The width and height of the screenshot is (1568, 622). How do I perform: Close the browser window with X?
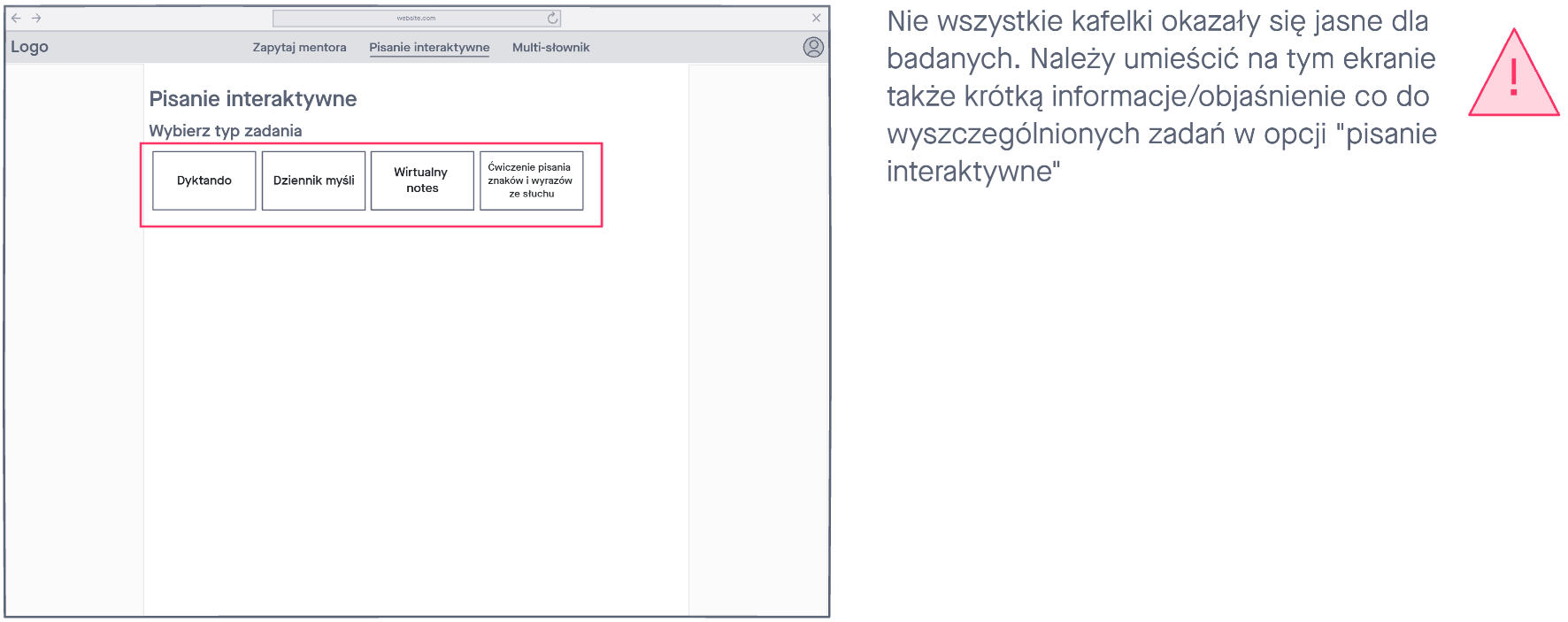[x=816, y=18]
